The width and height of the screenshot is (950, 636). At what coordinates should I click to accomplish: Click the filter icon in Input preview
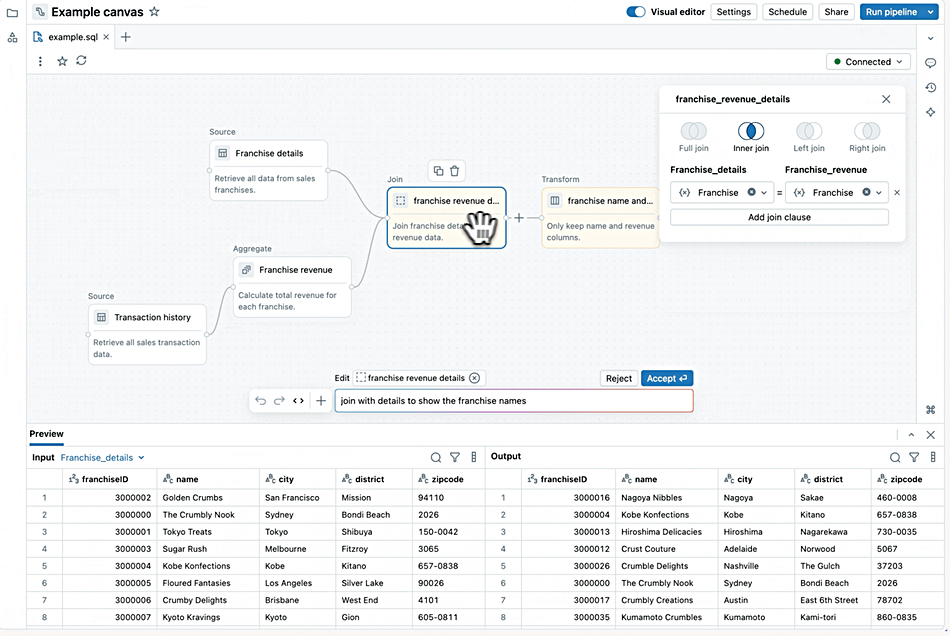[x=455, y=457]
